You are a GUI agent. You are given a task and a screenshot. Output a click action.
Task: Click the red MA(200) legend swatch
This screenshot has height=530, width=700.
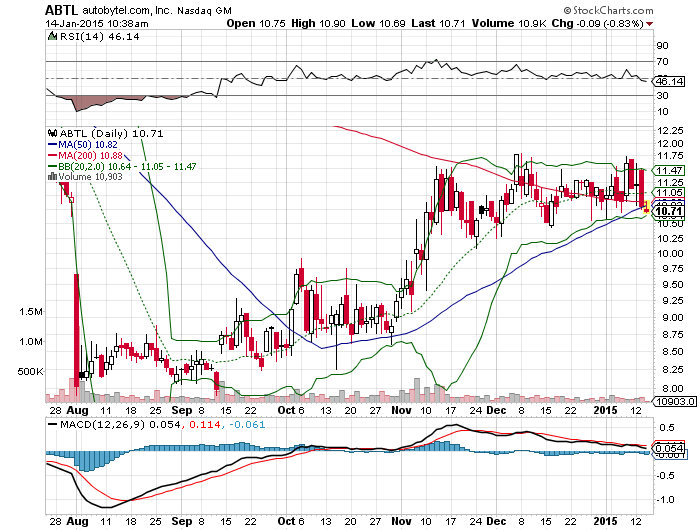[53, 155]
